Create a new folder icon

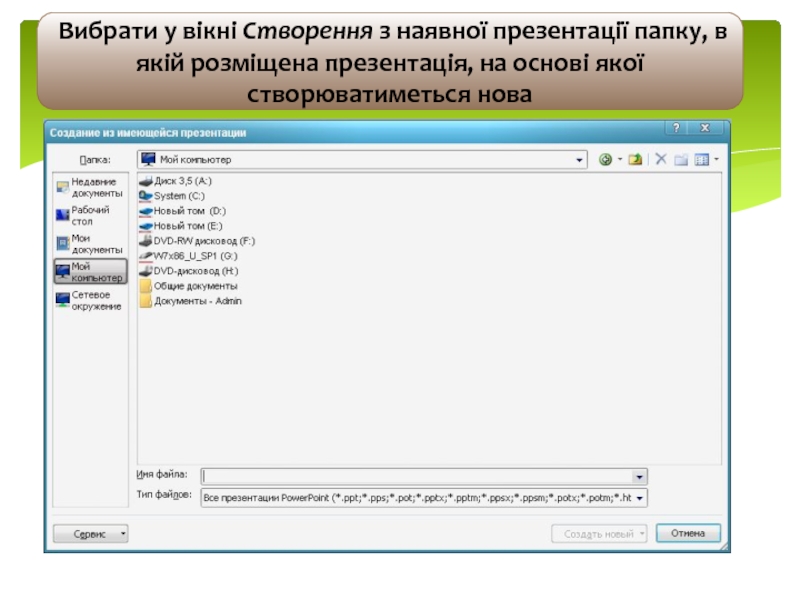point(681,160)
